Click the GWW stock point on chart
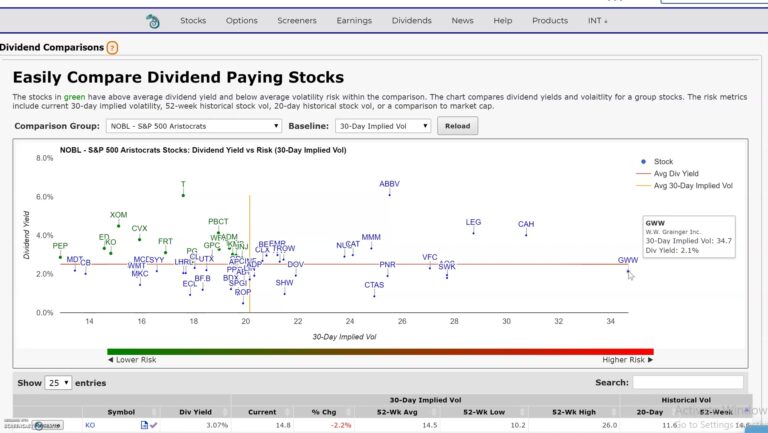The height and width of the screenshot is (433, 768). (x=628, y=271)
